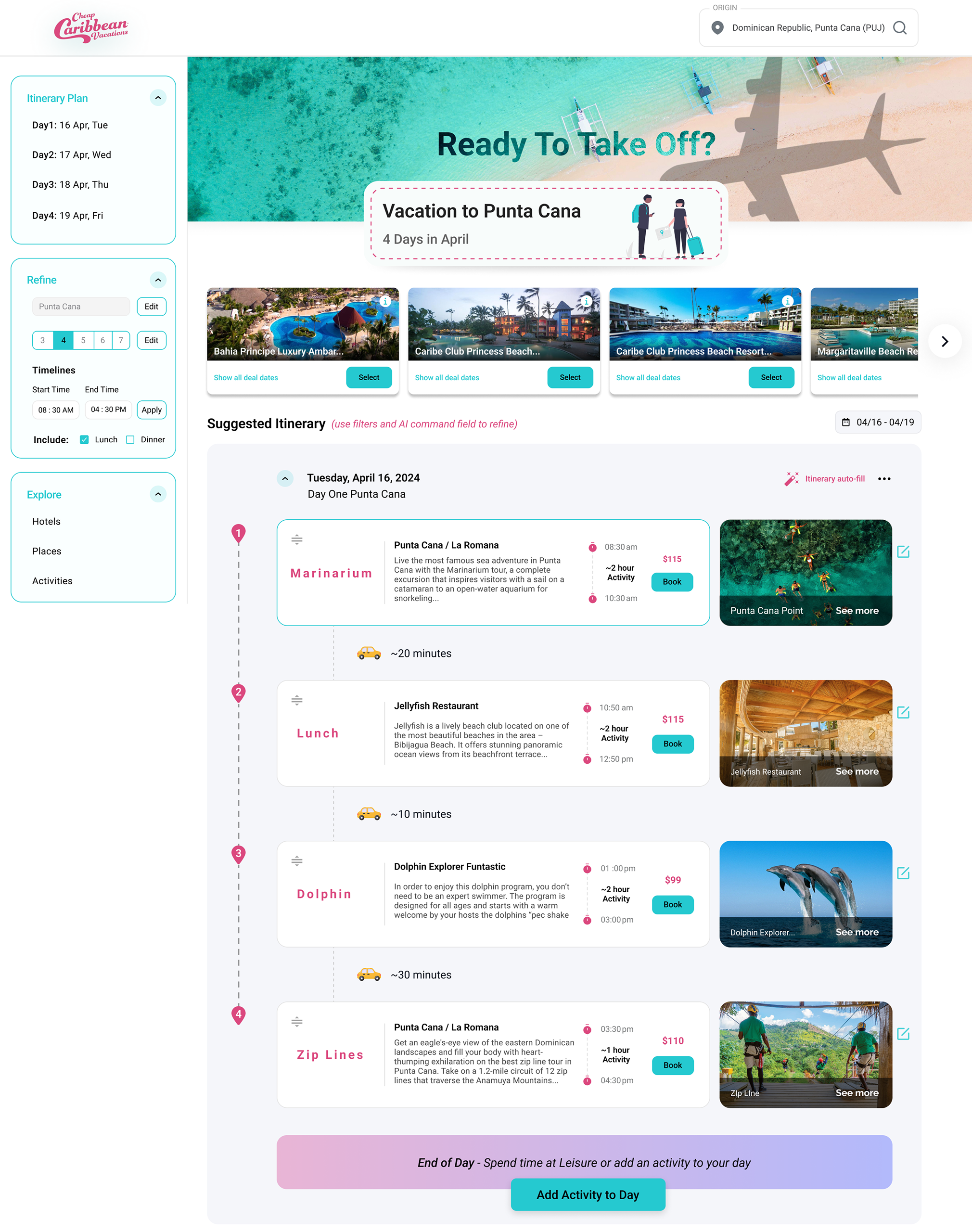
Task: Collapse the Explore panel
Action: pos(158,494)
